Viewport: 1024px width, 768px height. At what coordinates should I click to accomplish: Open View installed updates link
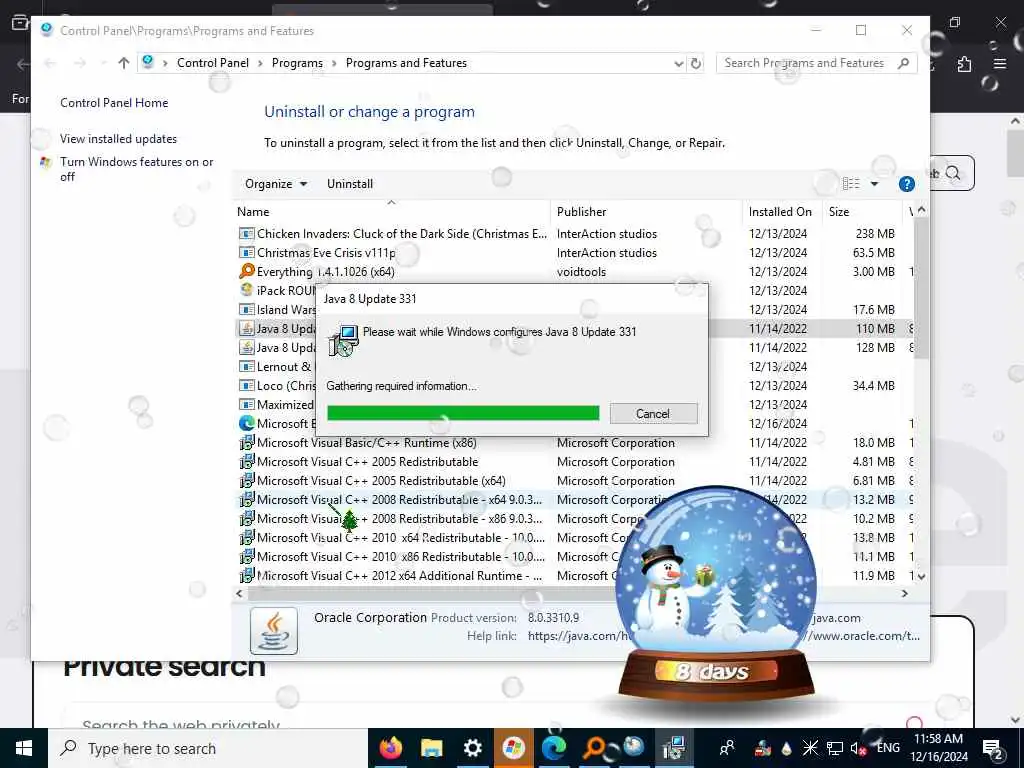pyautogui.click(x=118, y=138)
